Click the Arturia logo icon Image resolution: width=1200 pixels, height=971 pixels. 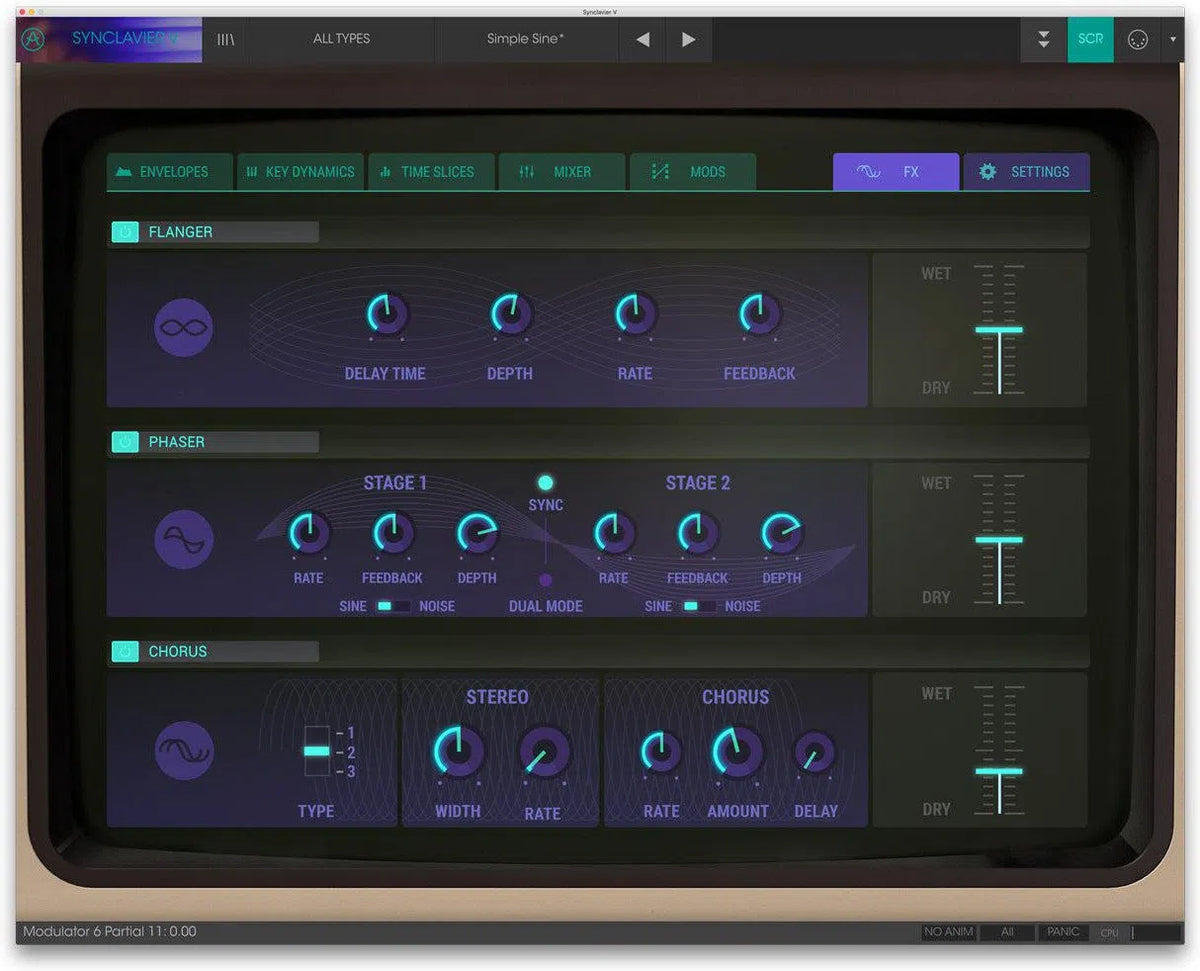32,39
